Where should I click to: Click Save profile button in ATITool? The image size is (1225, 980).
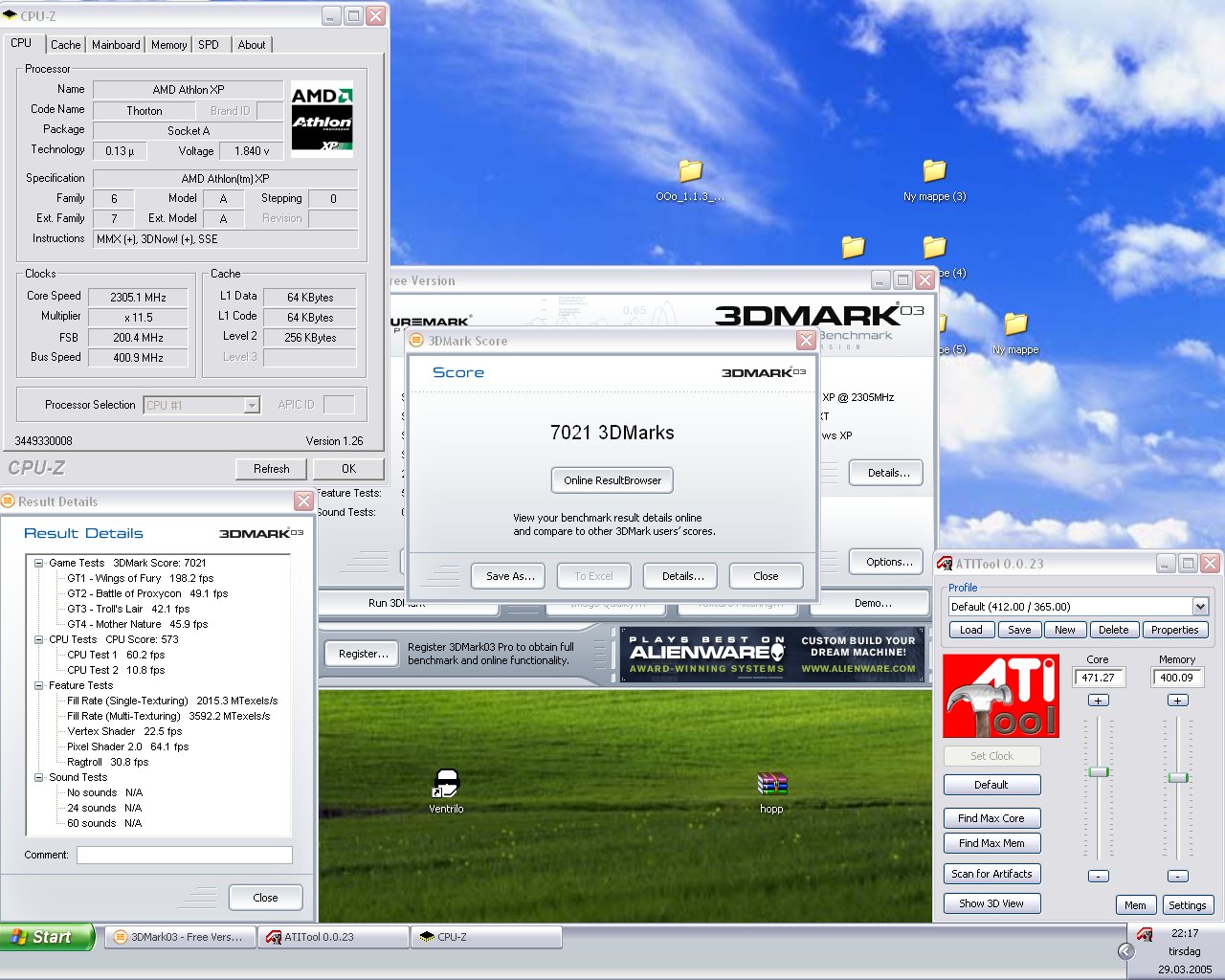tap(1019, 630)
